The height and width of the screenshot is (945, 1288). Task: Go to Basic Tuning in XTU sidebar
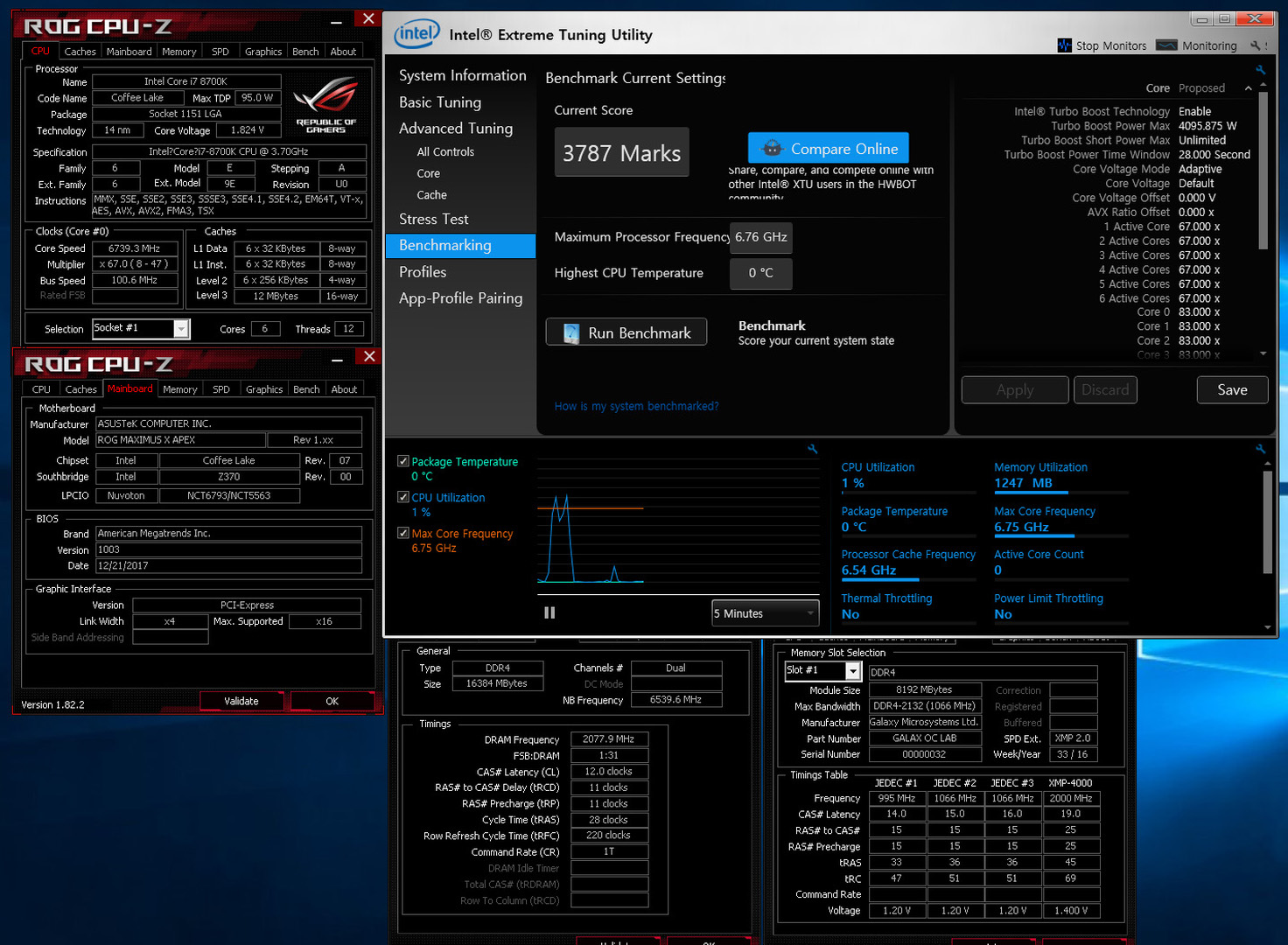440,102
